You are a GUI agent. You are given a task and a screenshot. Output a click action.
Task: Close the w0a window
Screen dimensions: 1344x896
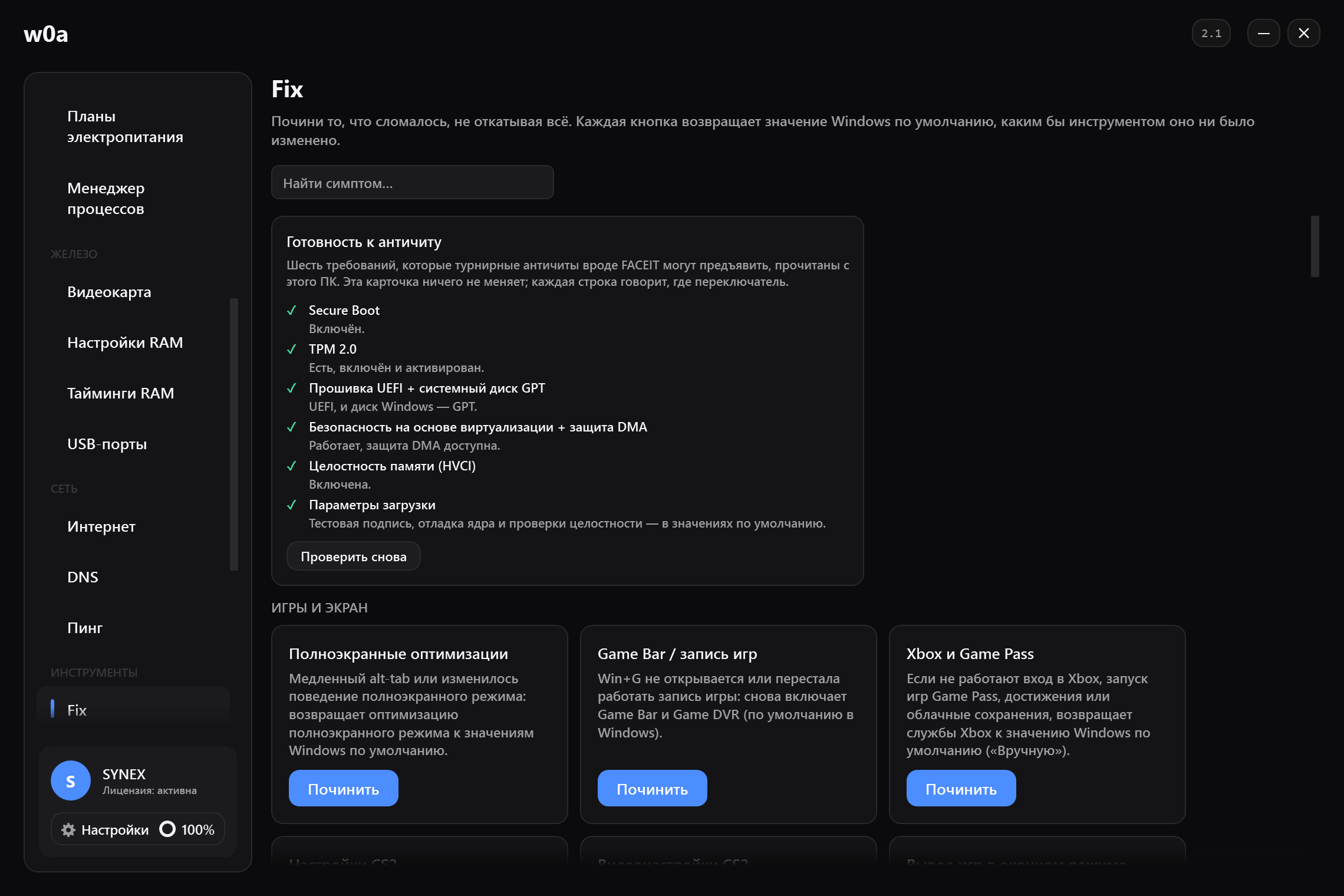[x=1303, y=33]
